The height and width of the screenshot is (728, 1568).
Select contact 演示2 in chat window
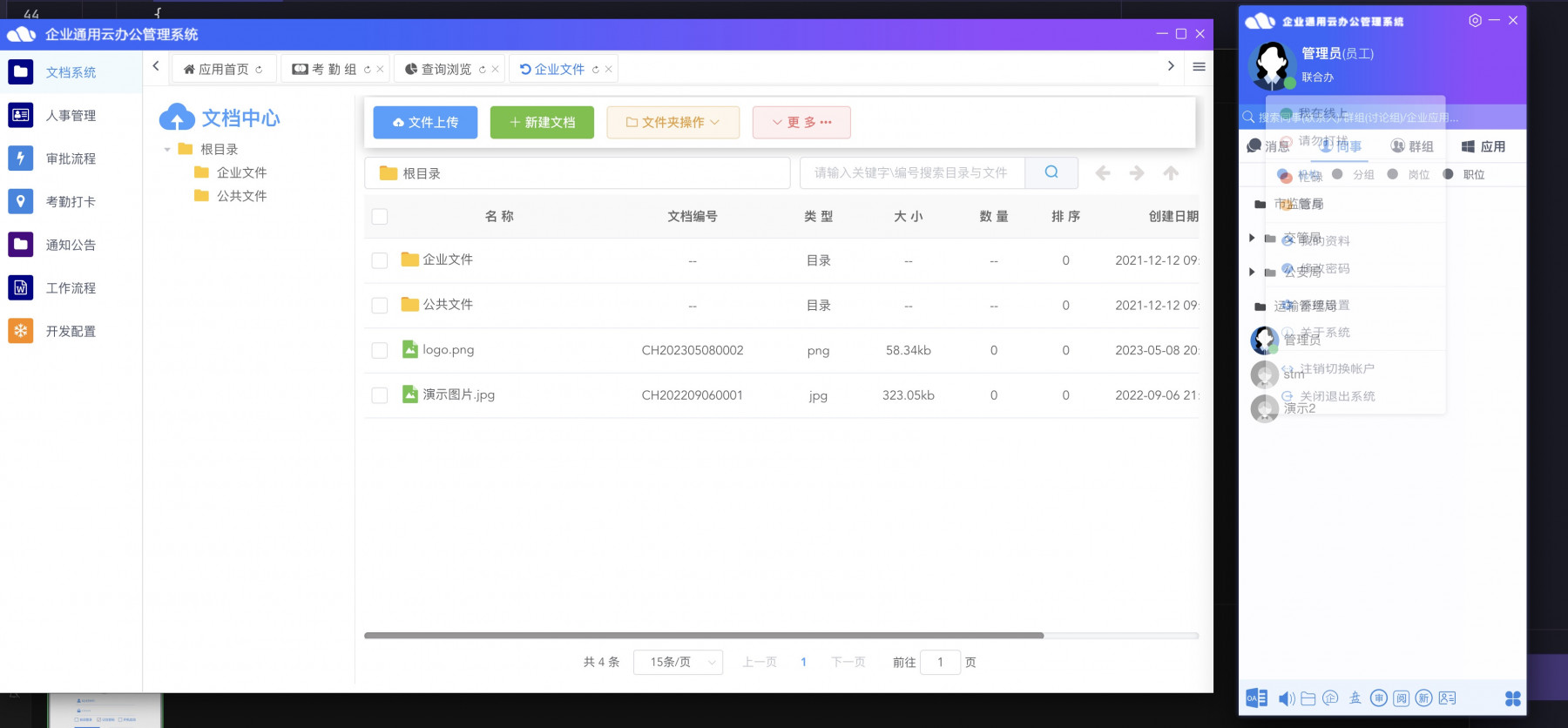(x=1299, y=408)
